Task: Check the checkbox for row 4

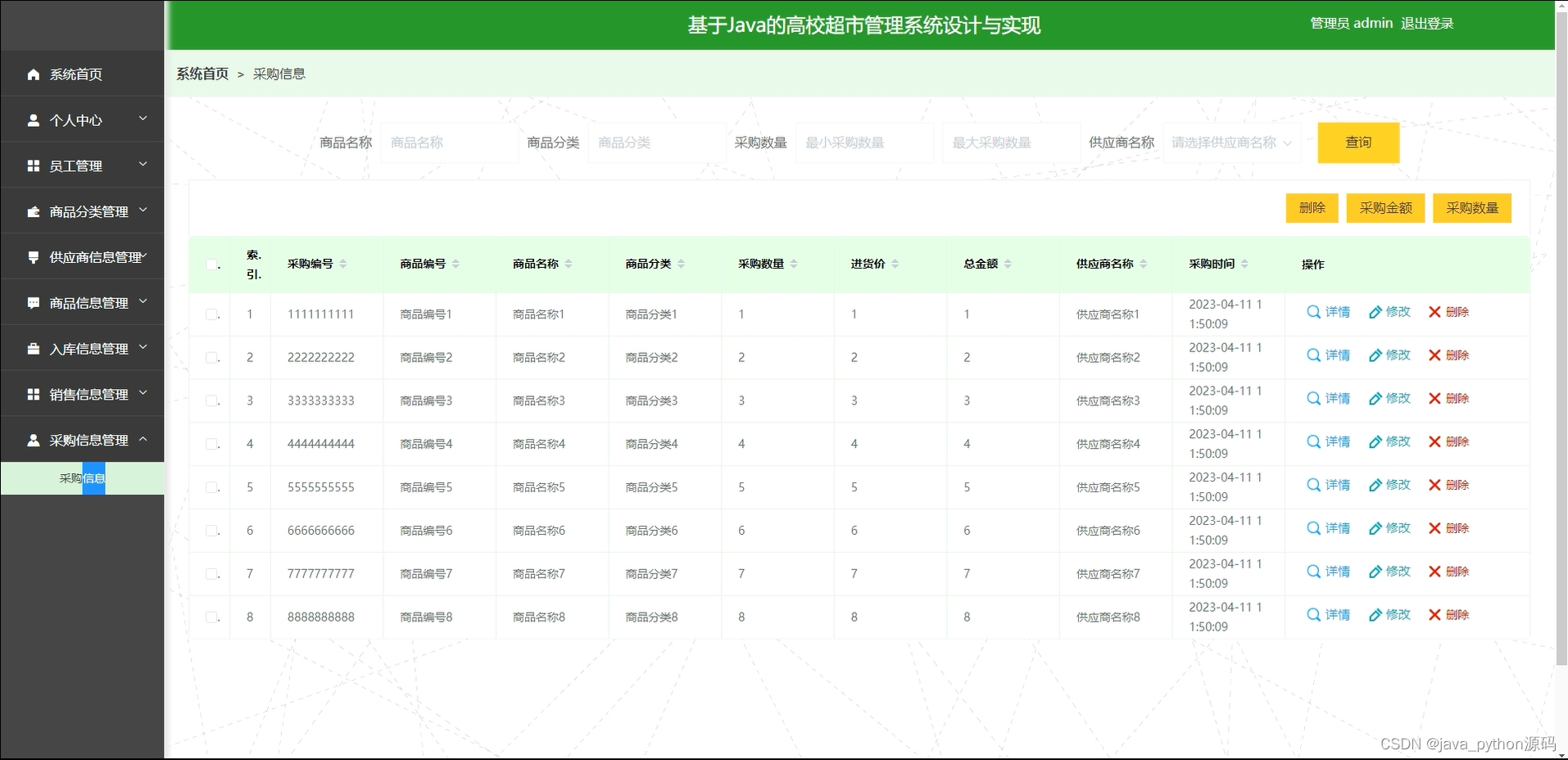Action: (x=211, y=444)
